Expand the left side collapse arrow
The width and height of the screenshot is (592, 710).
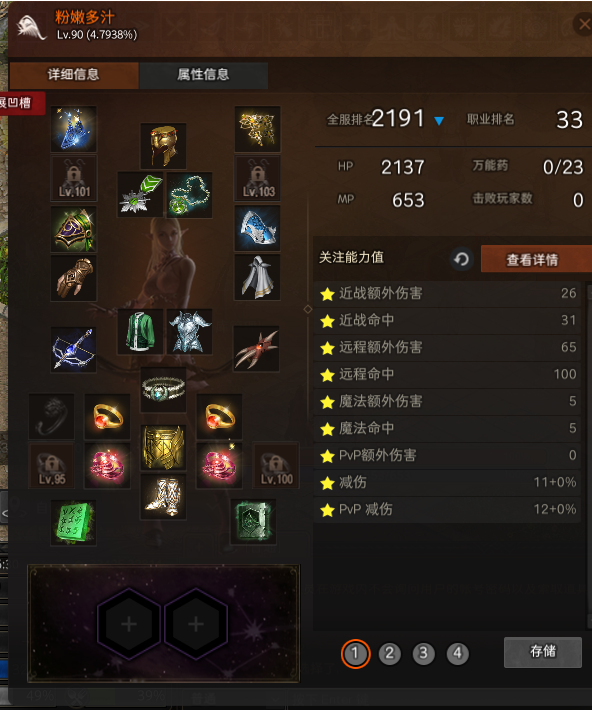[x=4, y=513]
